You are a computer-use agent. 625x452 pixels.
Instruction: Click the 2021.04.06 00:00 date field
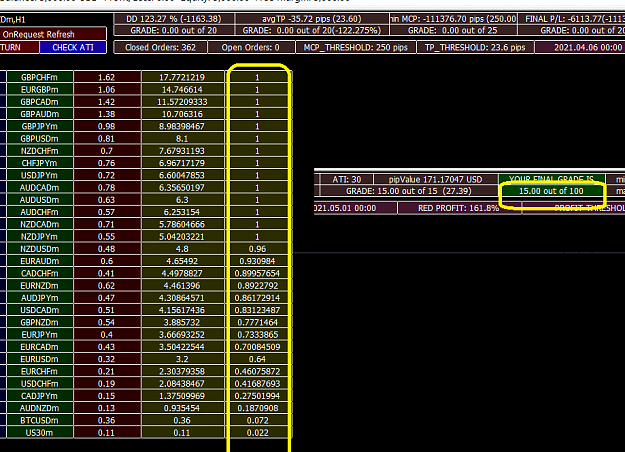[580, 47]
